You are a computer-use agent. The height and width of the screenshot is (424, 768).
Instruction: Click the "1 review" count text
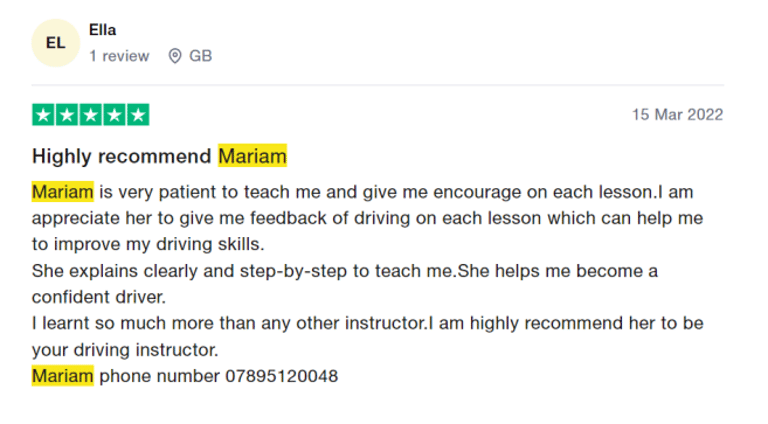[118, 56]
